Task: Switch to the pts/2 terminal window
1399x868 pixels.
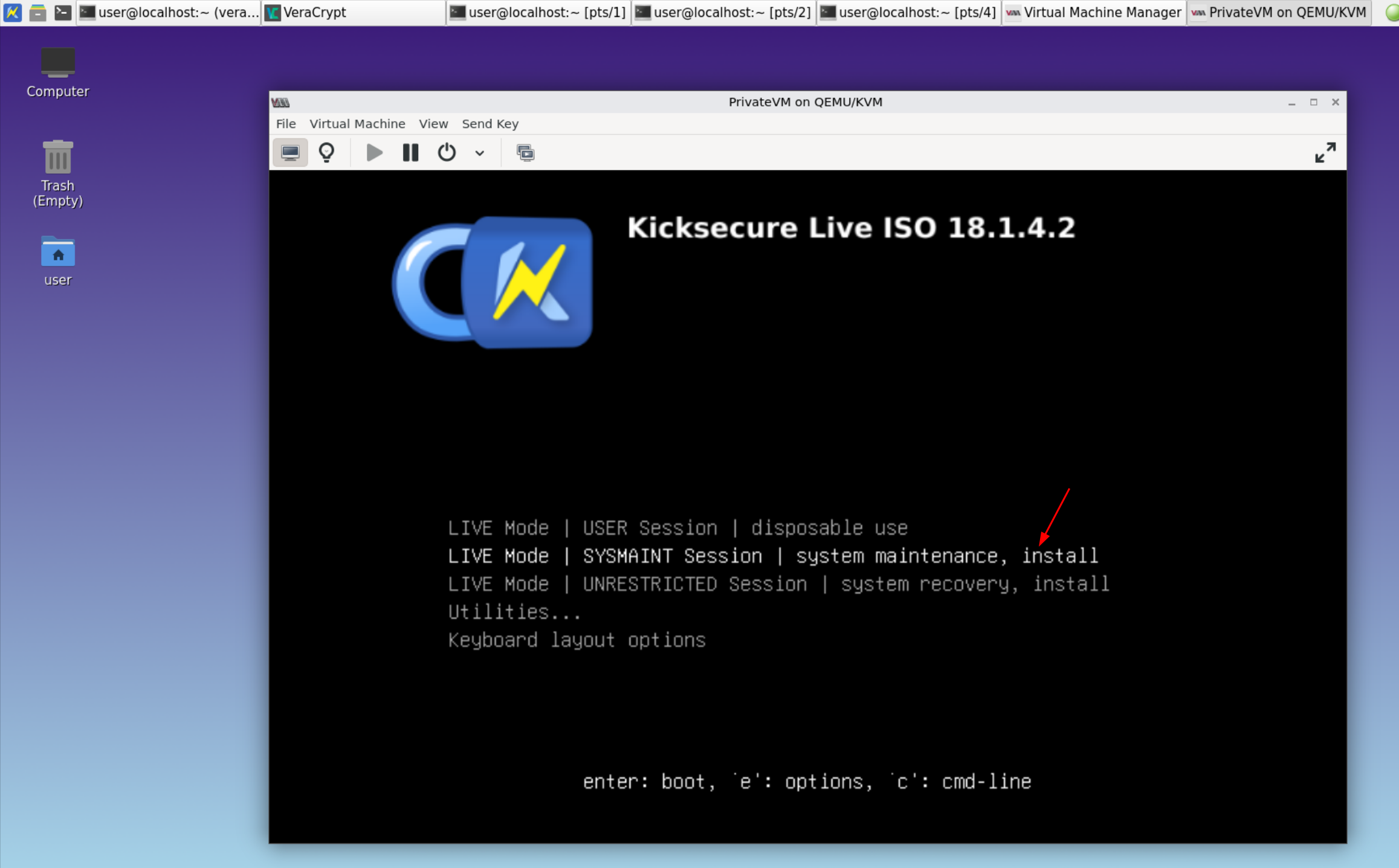Action: [723, 12]
